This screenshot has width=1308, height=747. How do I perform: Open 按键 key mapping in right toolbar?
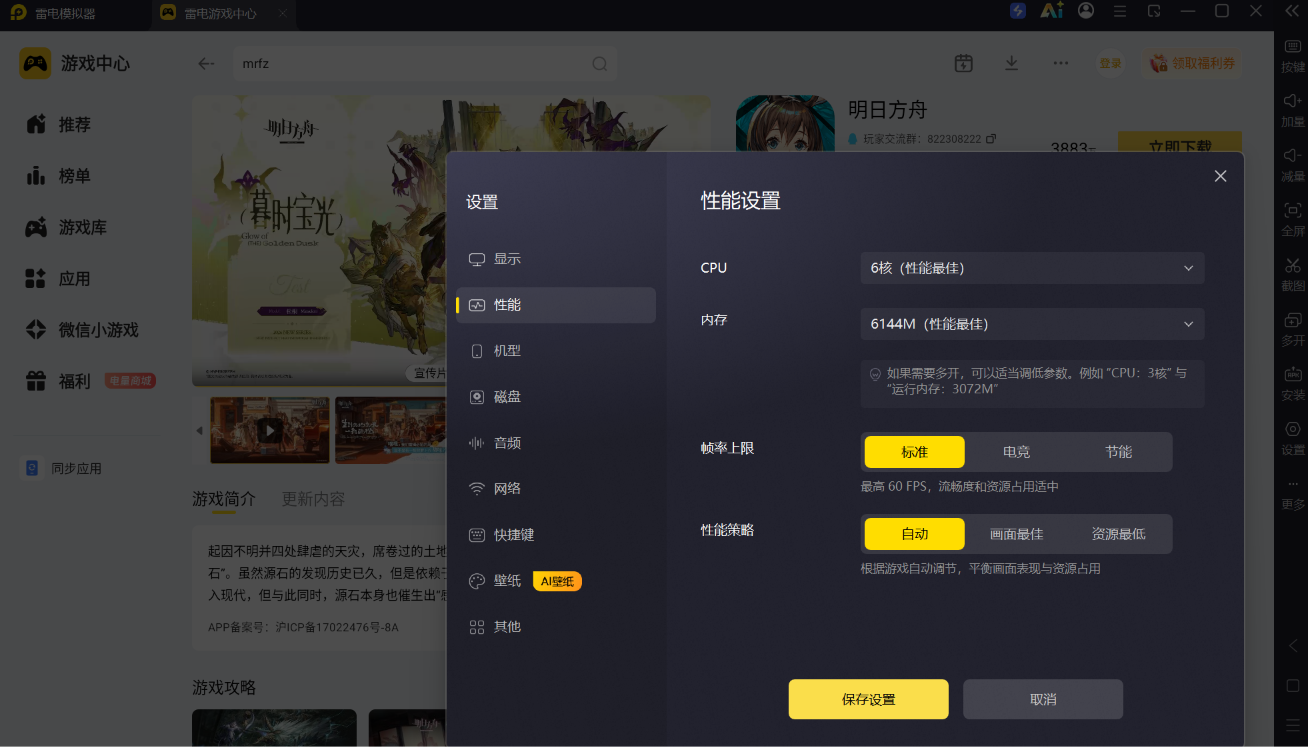pos(1293,56)
